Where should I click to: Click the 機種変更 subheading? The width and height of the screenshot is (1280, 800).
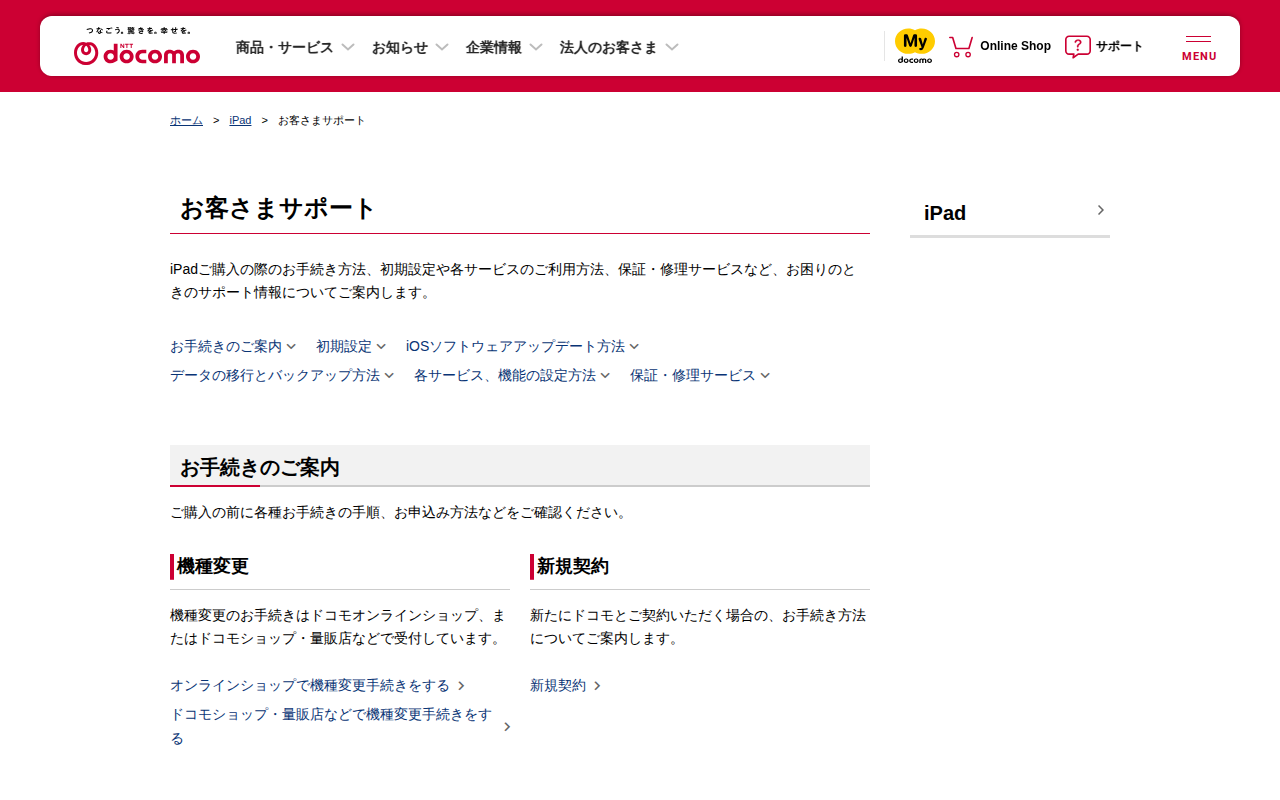point(213,567)
